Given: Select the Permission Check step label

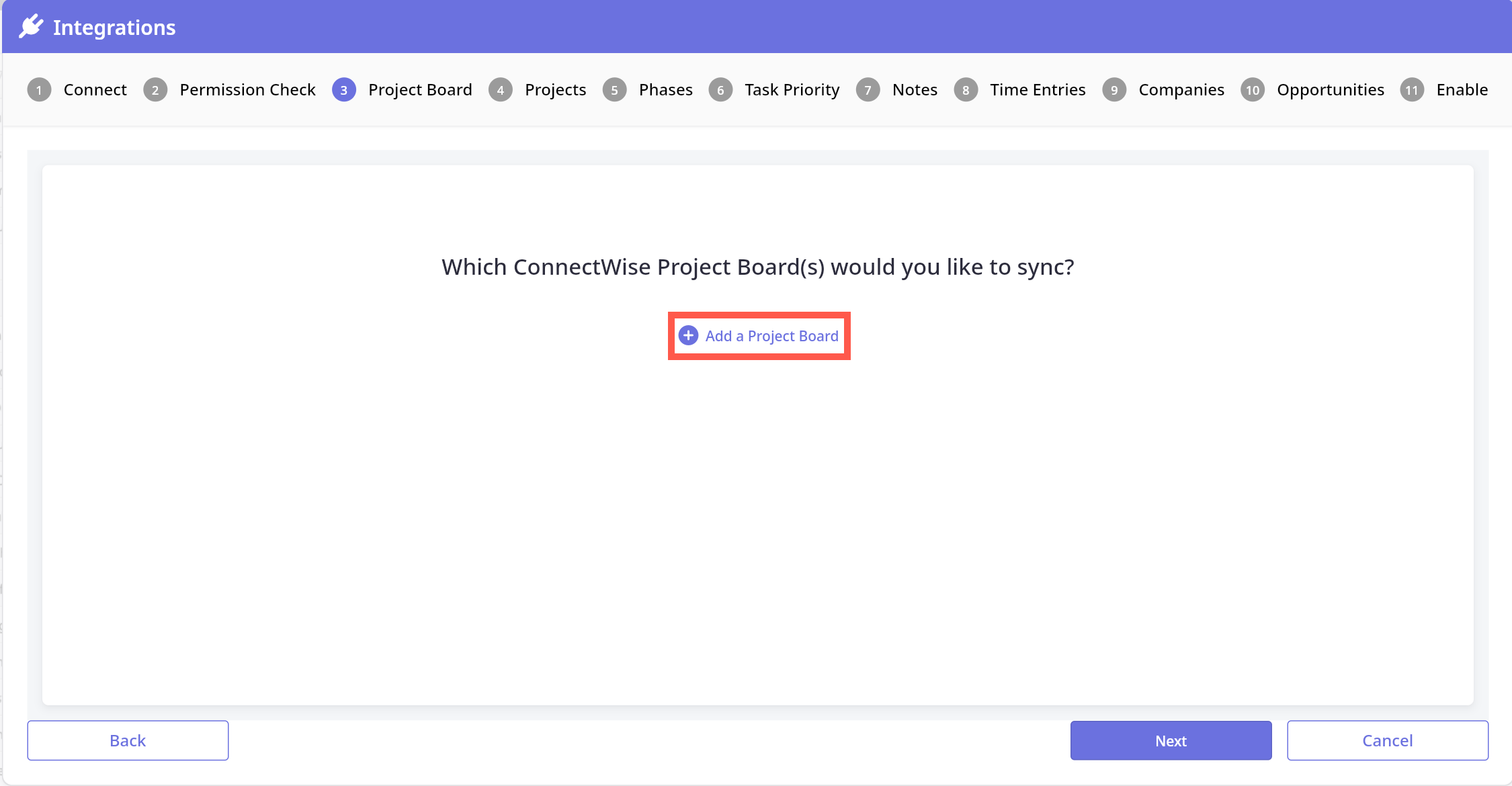Looking at the screenshot, I should point(247,90).
